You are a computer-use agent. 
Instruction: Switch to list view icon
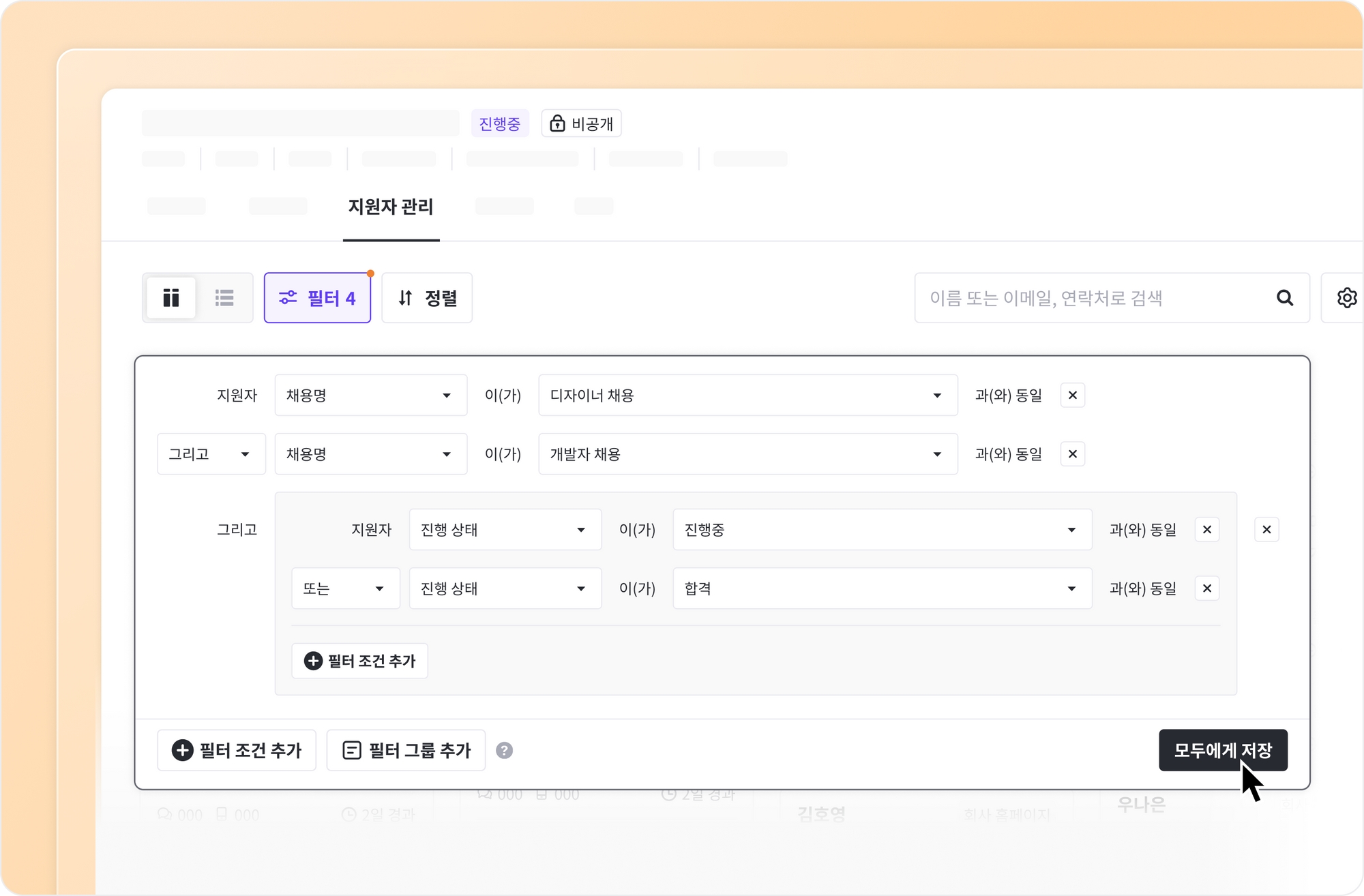[224, 298]
